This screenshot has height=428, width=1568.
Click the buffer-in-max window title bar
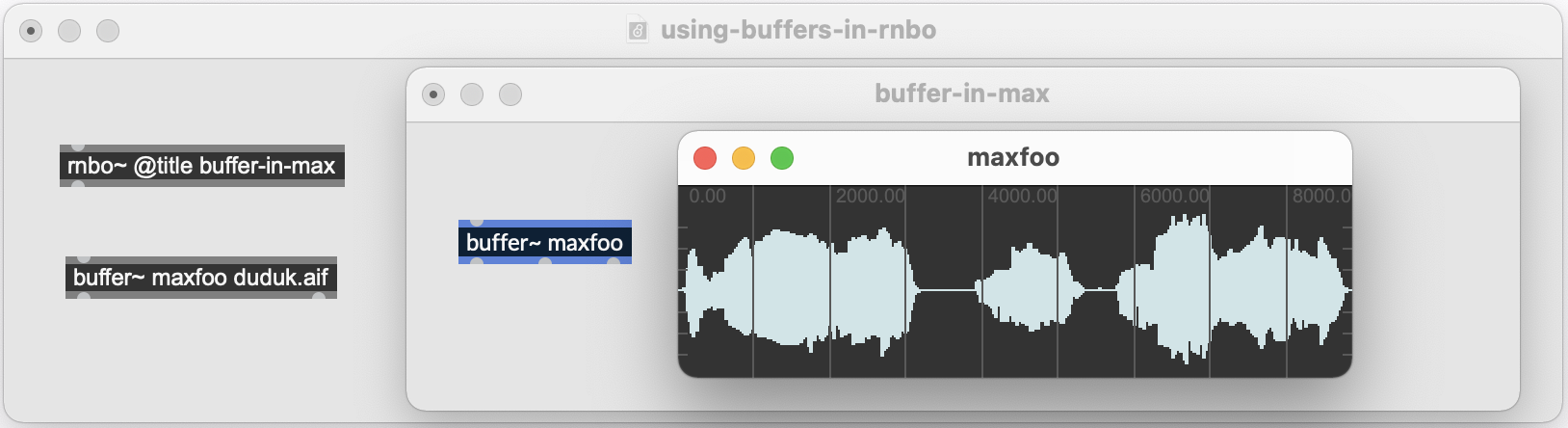click(x=963, y=94)
